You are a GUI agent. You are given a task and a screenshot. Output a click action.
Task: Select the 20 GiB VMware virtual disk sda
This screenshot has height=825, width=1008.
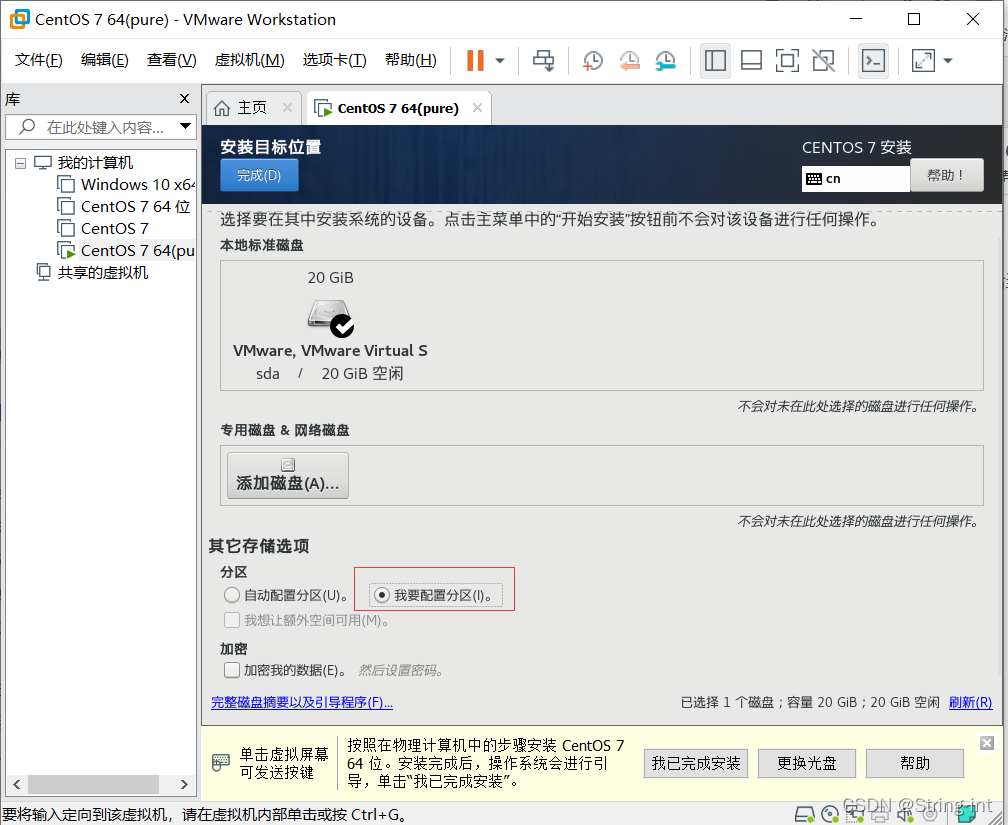pyautogui.click(x=330, y=318)
